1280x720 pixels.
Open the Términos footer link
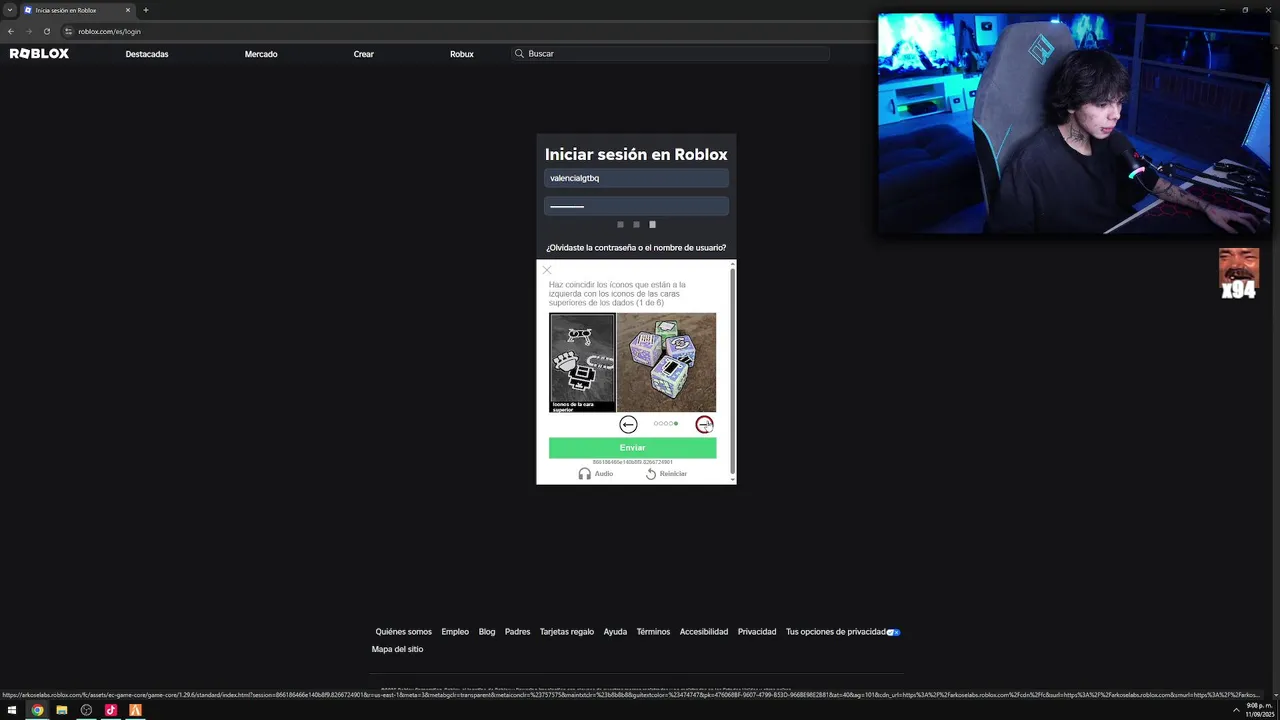point(653,632)
